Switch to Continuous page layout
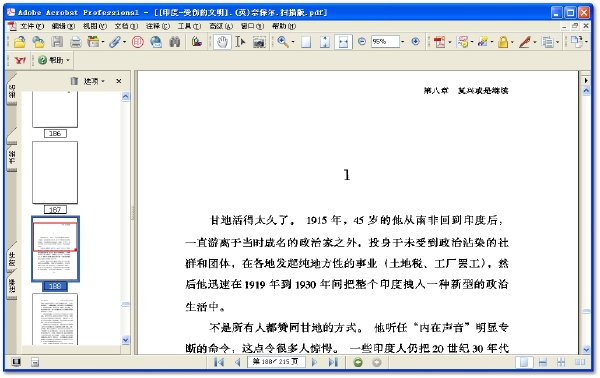 (543, 362)
